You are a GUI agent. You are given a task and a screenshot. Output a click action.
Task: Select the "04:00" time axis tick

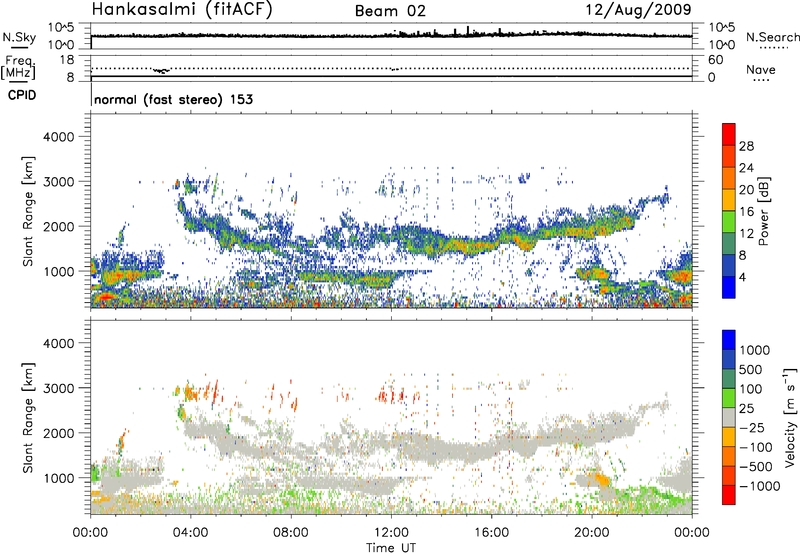[x=191, y=533]
